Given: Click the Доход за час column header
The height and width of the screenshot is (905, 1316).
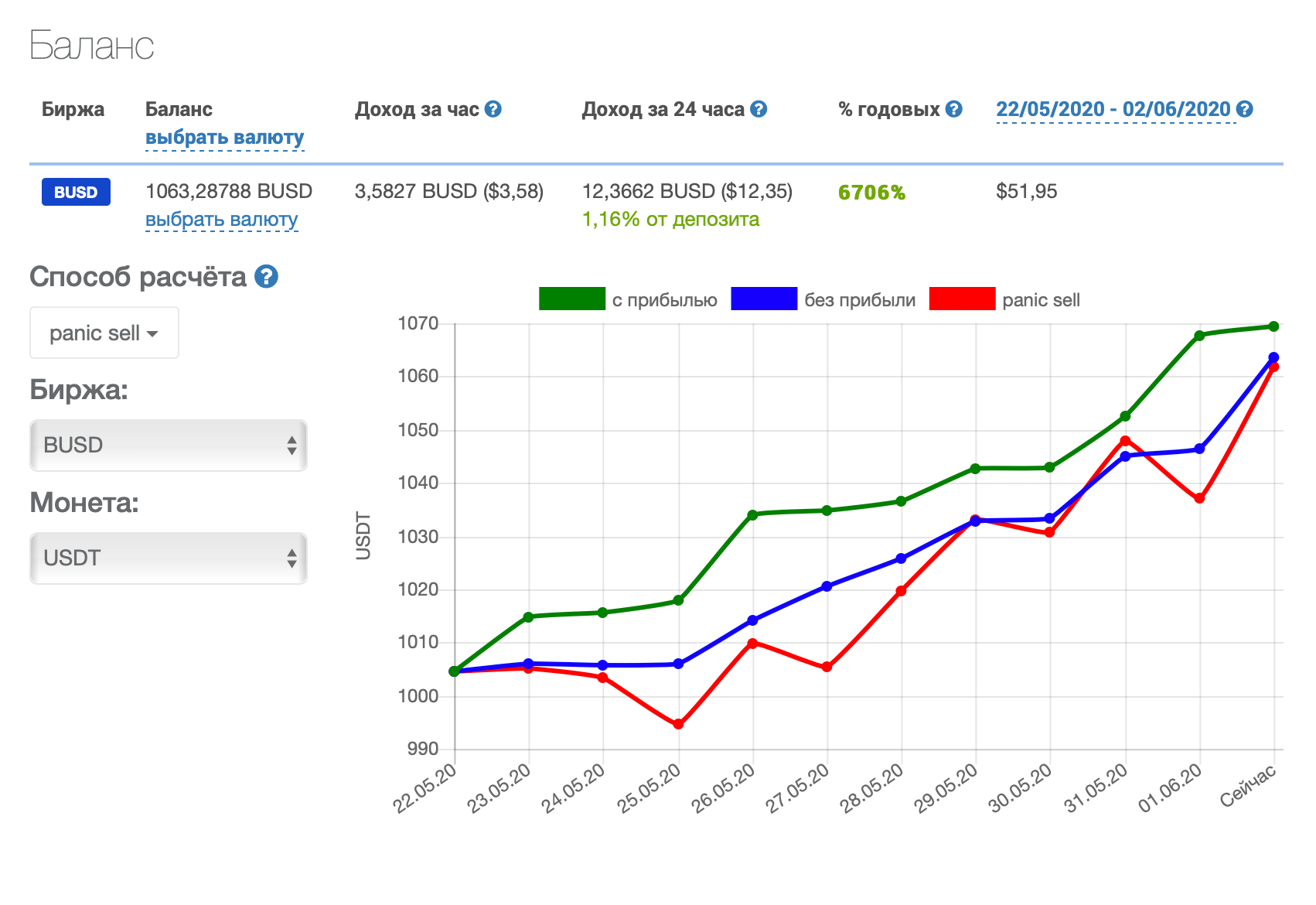Looking at the screenshot, I should (x=417, y=109).
